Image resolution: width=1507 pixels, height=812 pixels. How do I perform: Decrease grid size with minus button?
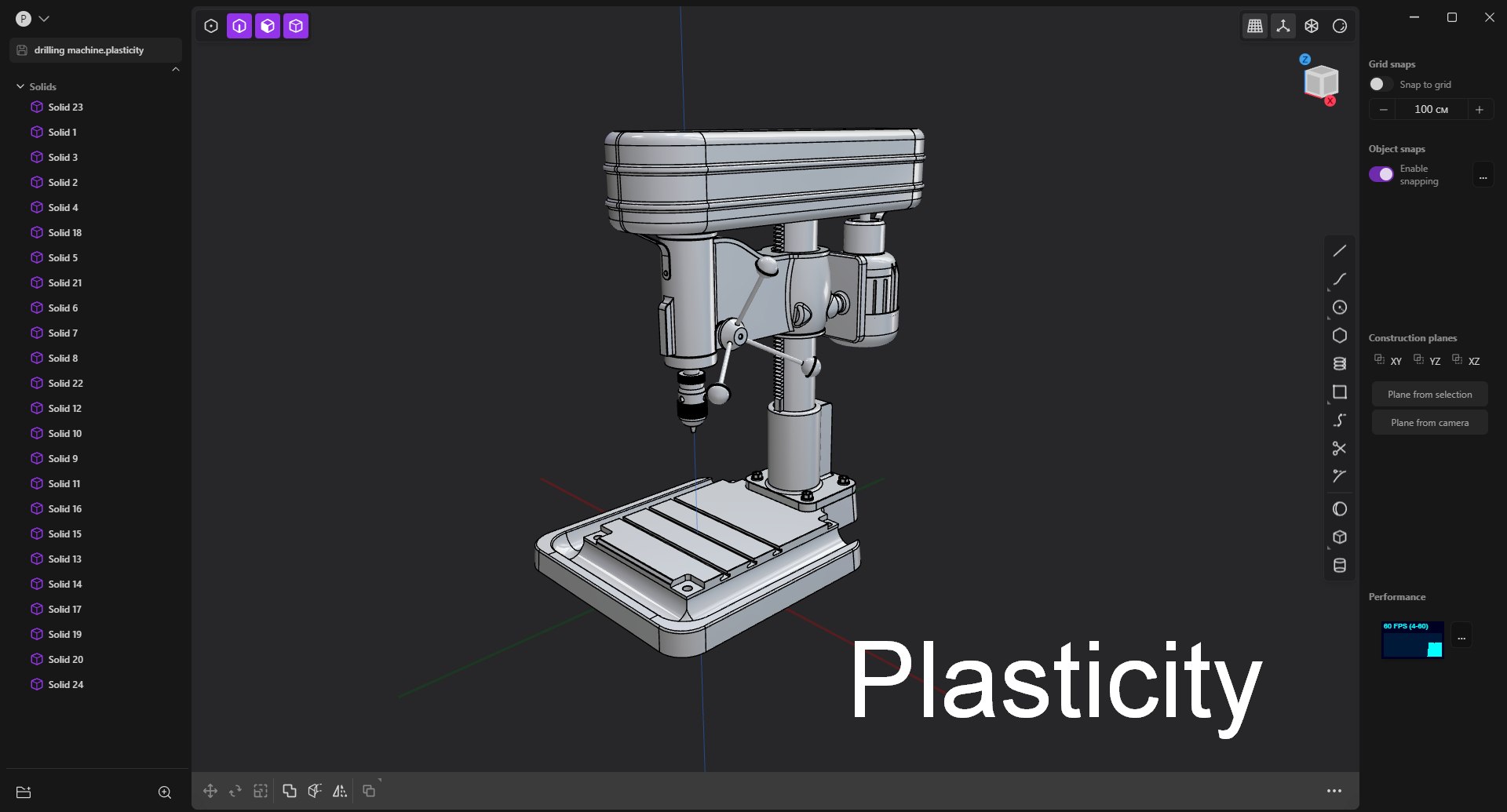click(x=1384, y=110)
